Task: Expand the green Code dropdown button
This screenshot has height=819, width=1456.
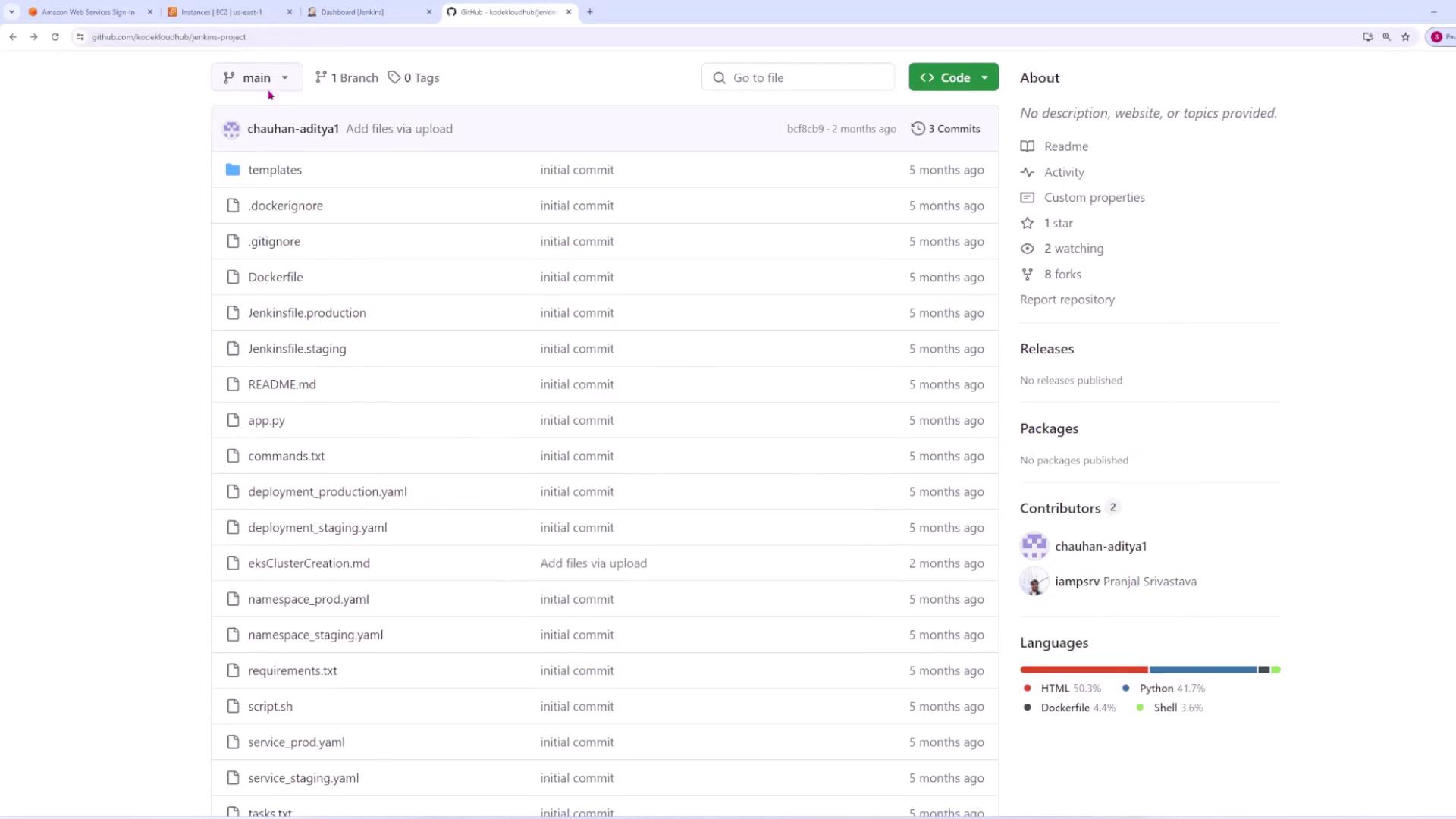Action: tap(953, 77)
